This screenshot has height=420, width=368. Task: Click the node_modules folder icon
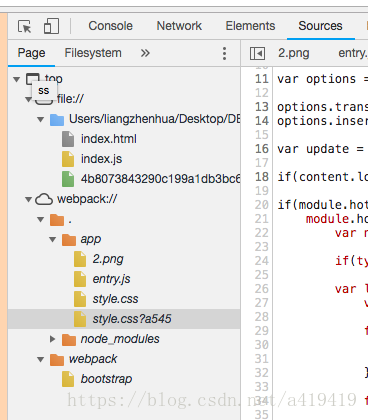pyautogui.click(x=69, y=340)
